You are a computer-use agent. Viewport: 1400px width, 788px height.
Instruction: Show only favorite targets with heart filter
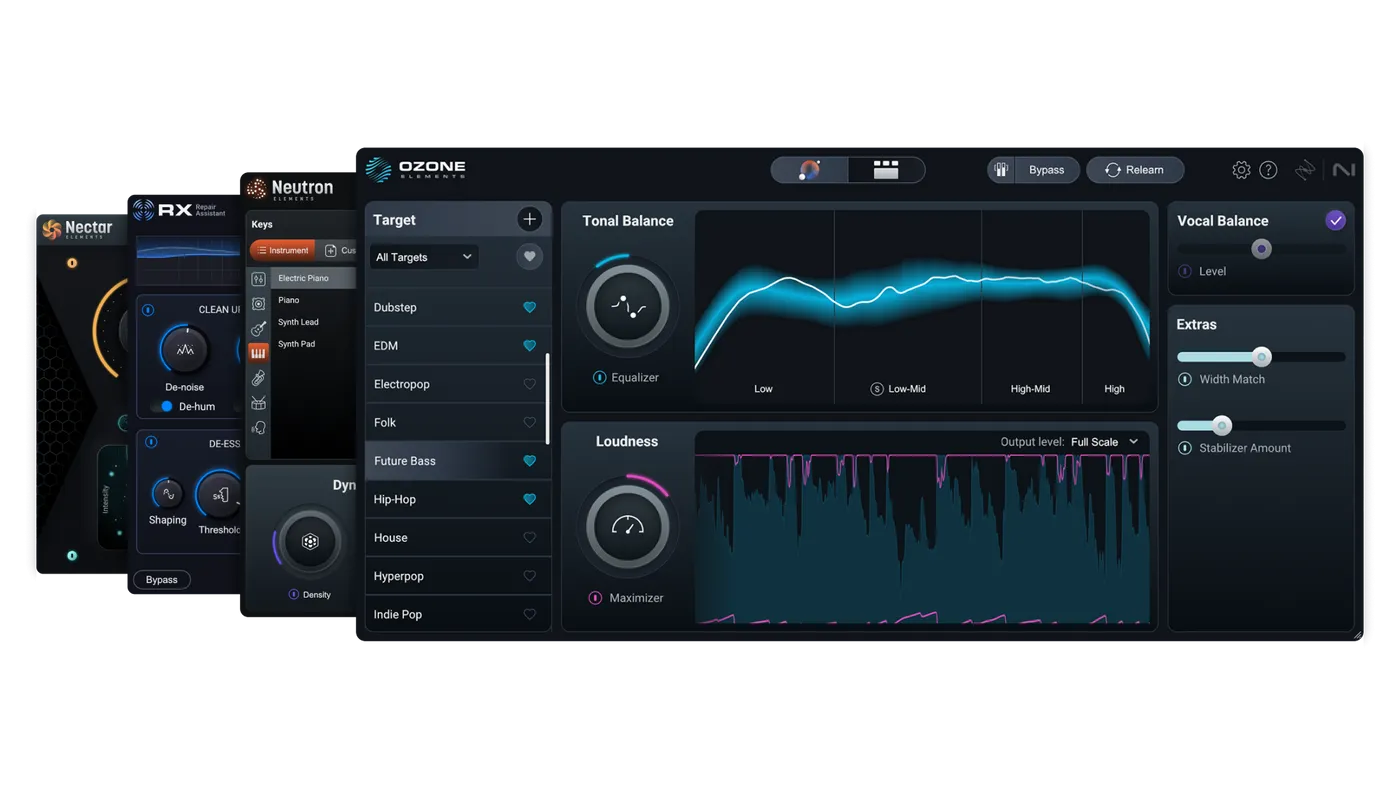(x=529, y=257)
